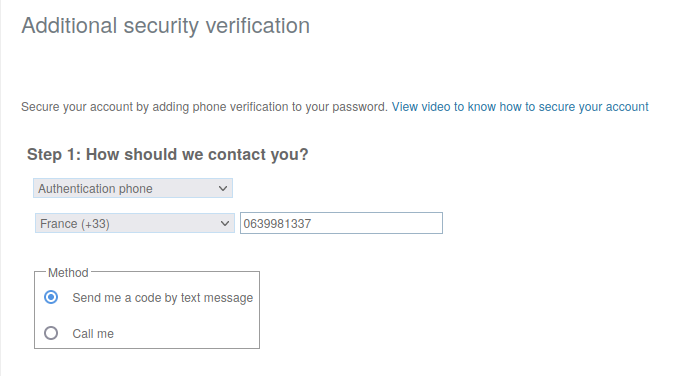684x376 pixels.
Task: Click empty space inside the Method box beside Call me
Action: click(x=188, y=333)
